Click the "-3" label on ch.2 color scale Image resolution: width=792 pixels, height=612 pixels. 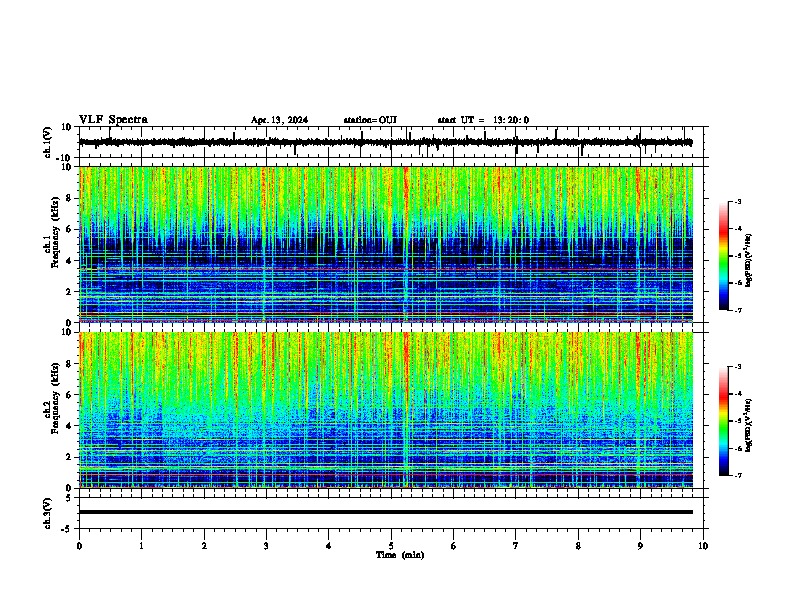pos(738,367)
